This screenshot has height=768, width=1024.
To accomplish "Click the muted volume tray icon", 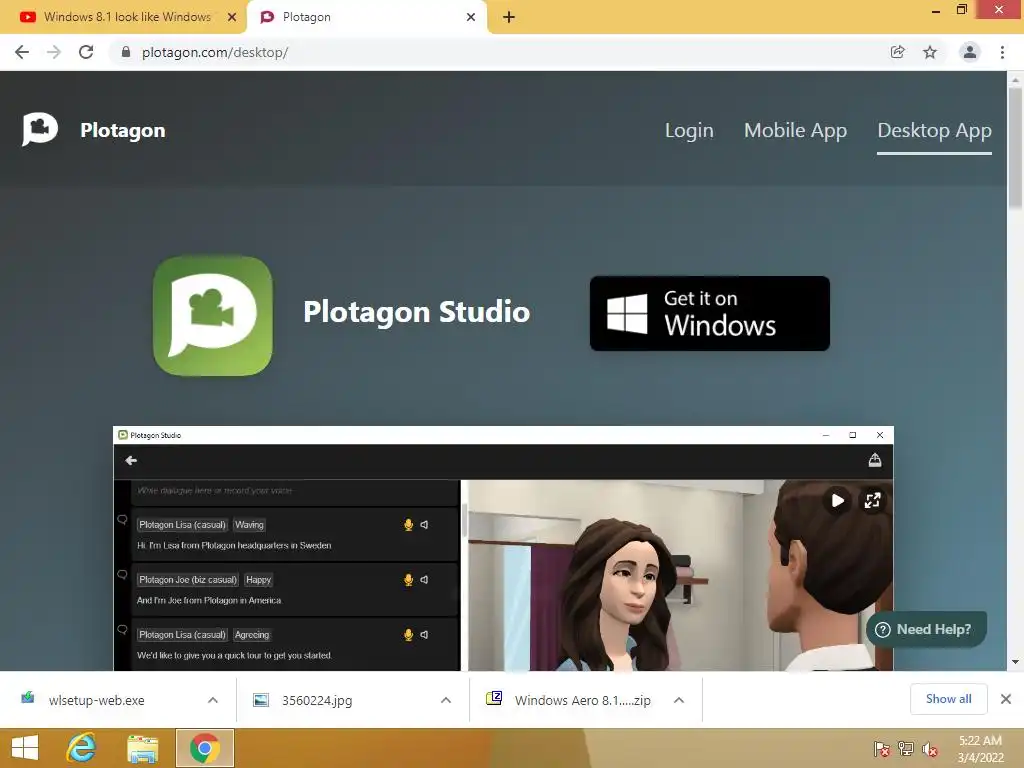I will (930, 749).
